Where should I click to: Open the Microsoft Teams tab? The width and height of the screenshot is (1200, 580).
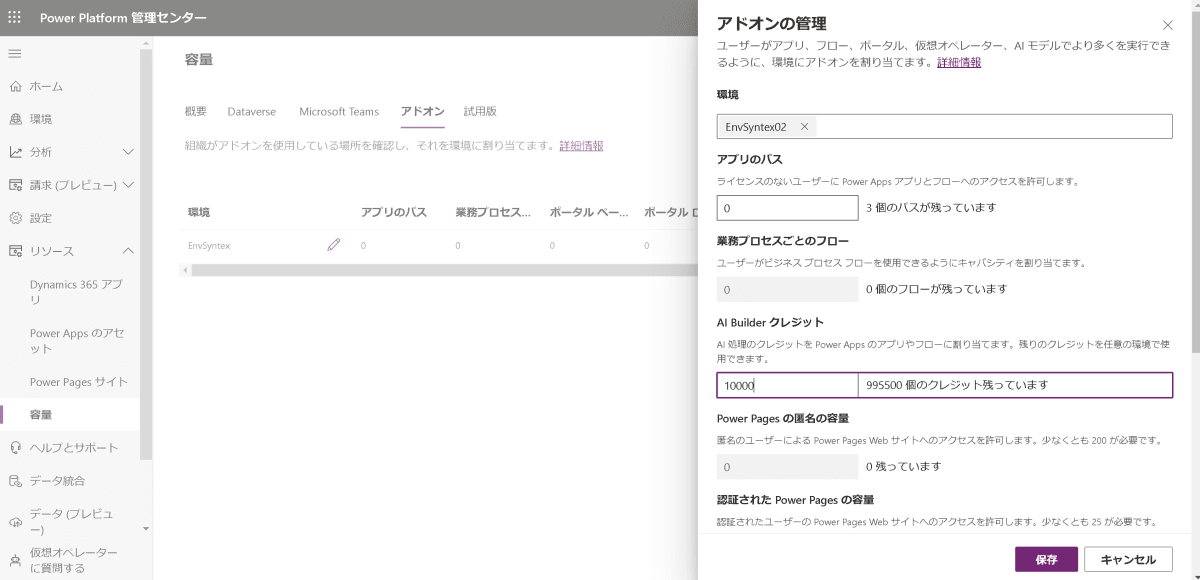pos(339,112)
